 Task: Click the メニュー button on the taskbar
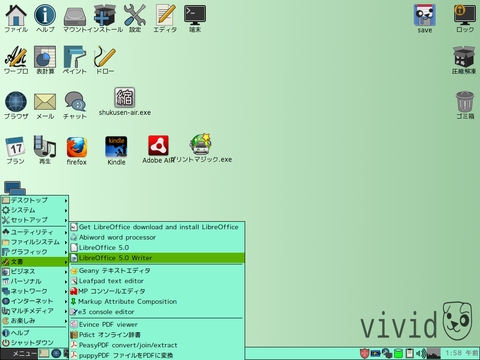(x=19, y=353)
